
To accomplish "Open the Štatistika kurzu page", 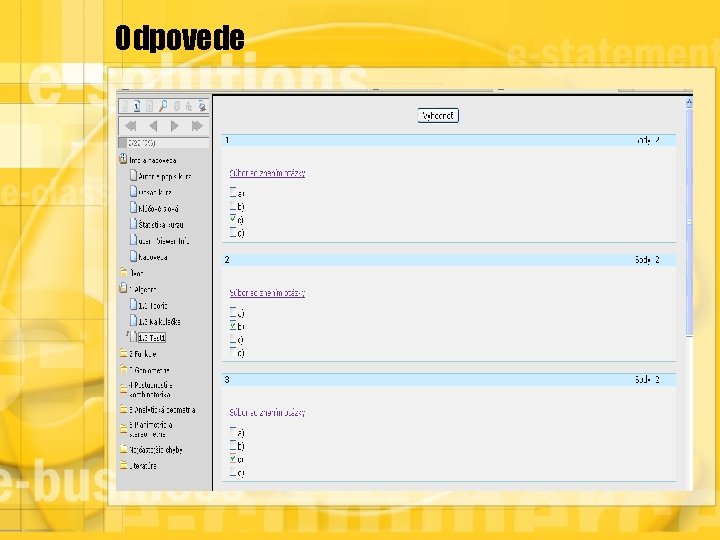I will tap(161, 225).
